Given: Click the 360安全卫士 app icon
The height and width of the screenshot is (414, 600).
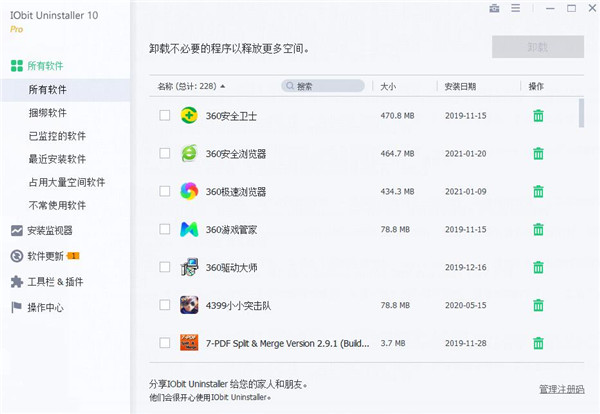Looking at the screenshot, I should click(x=189, y=115).
